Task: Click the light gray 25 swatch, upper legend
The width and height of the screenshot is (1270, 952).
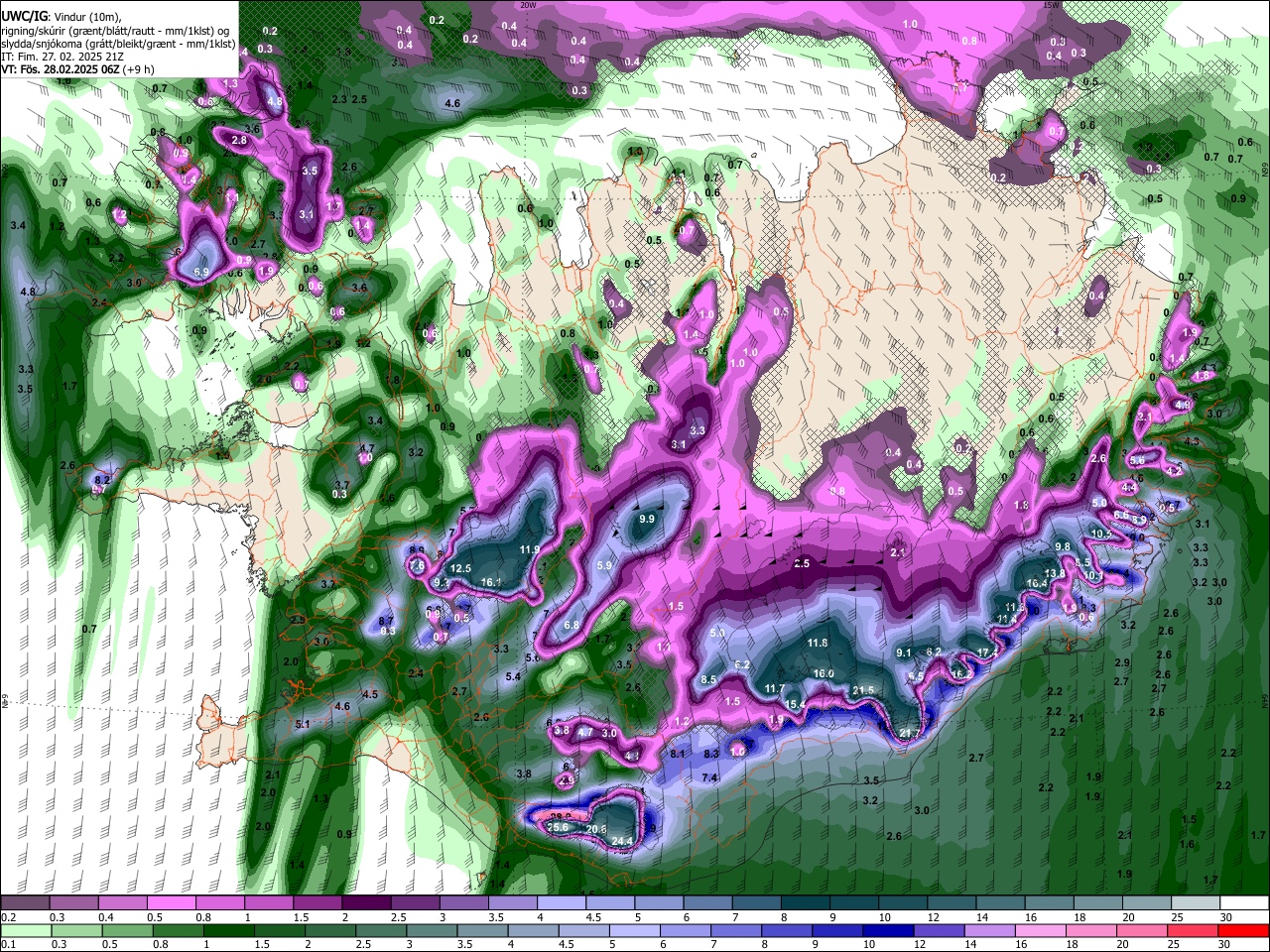Action: point(1196,903)
